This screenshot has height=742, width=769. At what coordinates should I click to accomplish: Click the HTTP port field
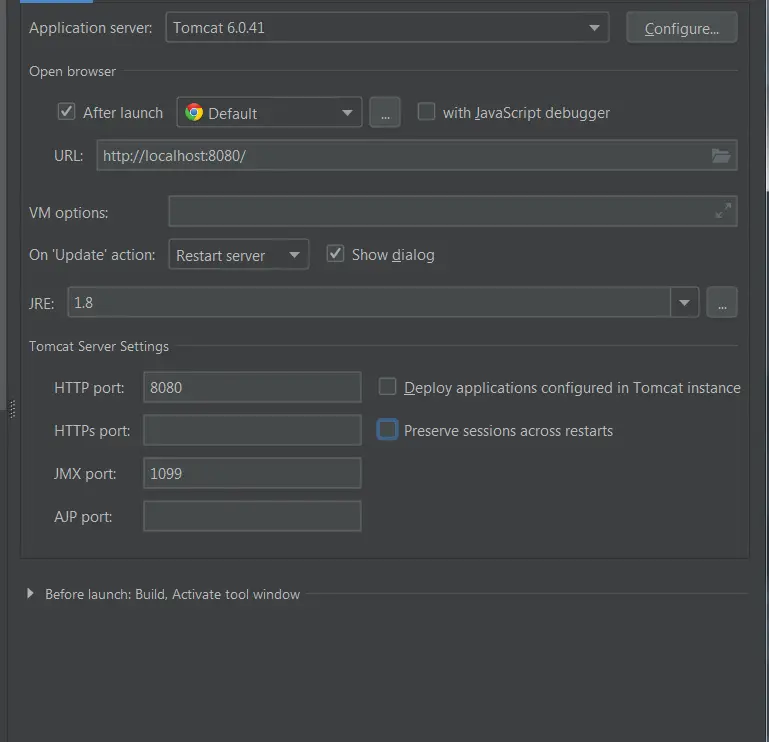[252, 387]
